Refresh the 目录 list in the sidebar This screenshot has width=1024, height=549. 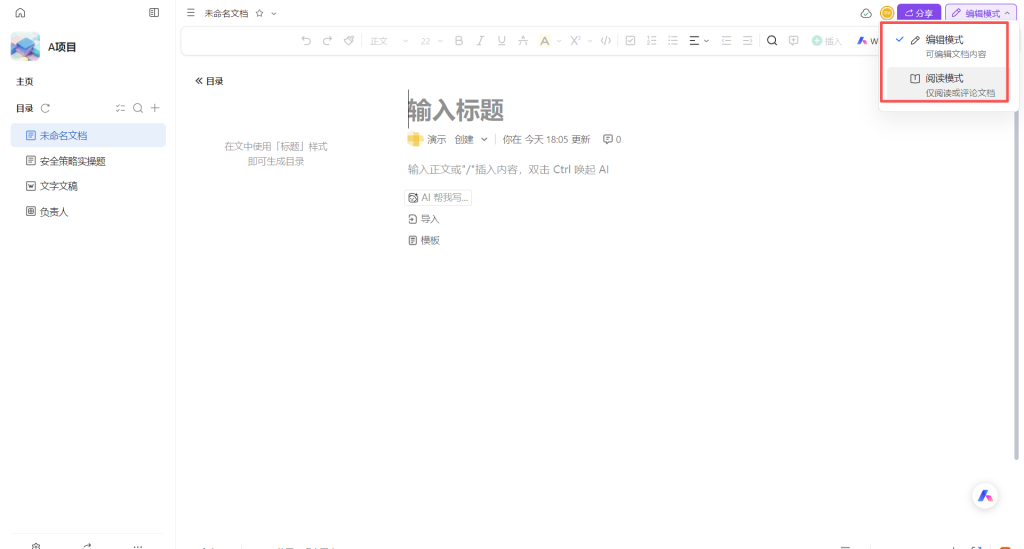tap(45, 108)
